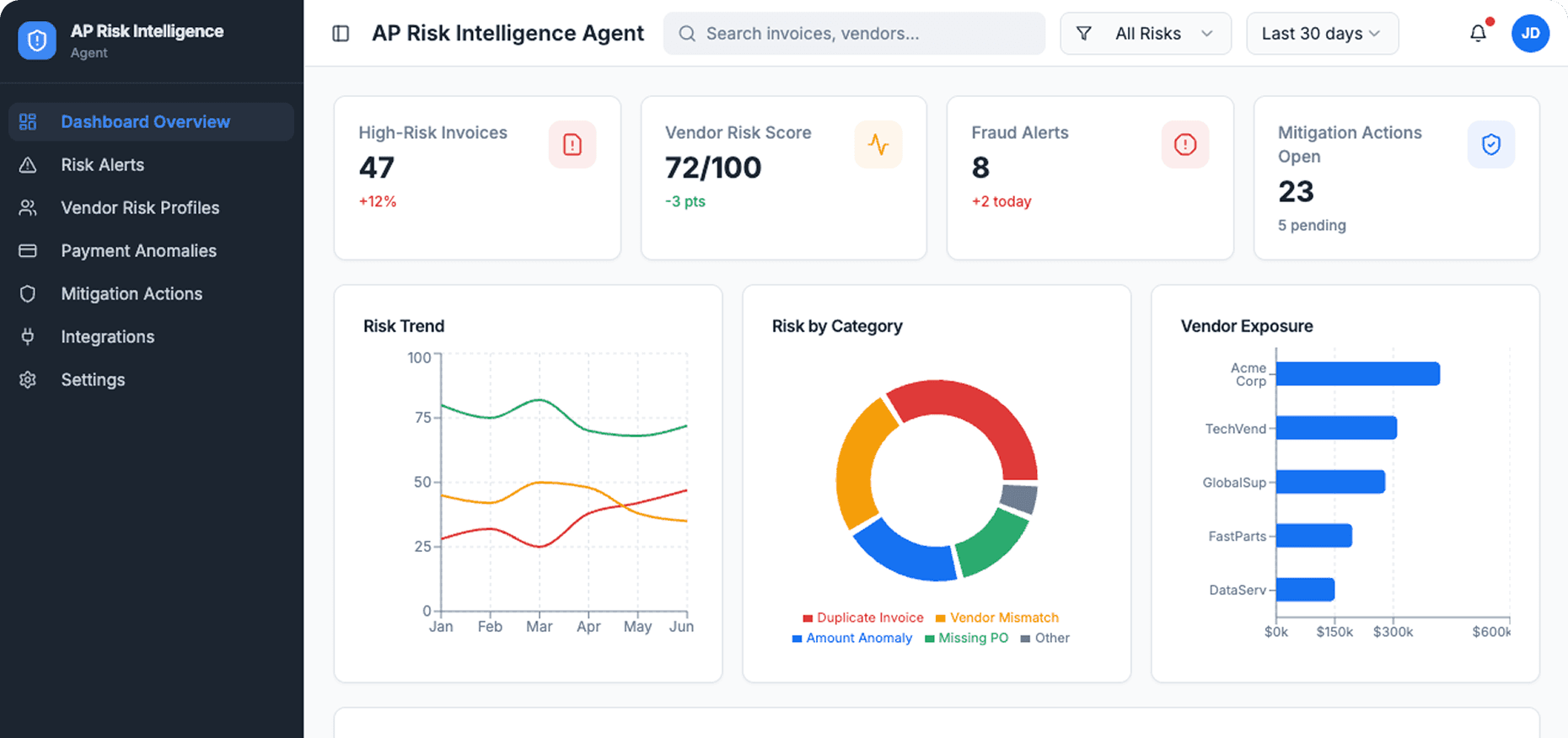
Task: Click the Mitigation Actions Open shield-check icon
Action: click(1491, 145)
